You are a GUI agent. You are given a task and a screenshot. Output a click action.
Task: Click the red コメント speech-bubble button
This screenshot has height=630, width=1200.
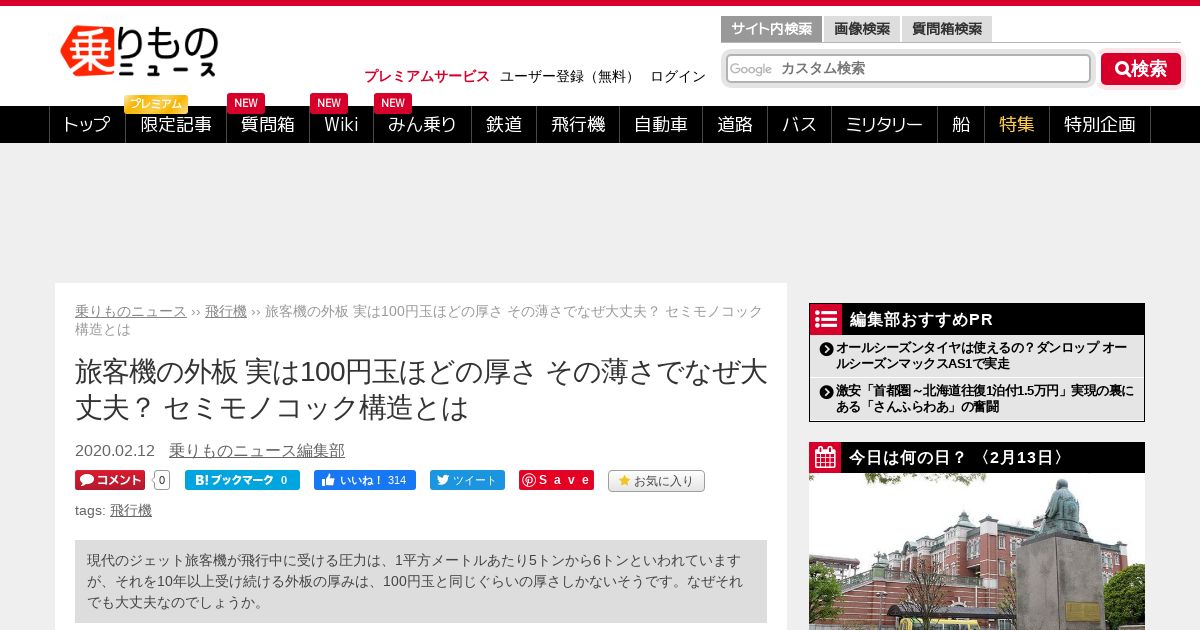tap(110, 480)
